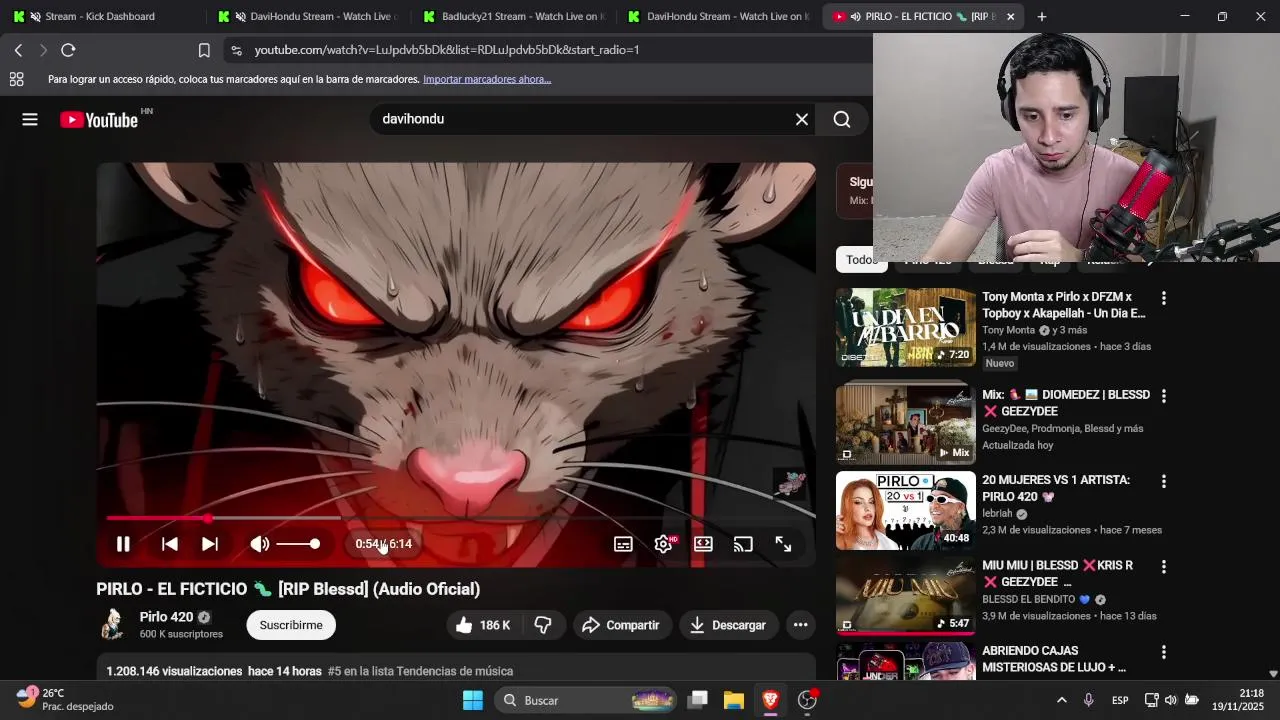Click the youtube.com URL address bar
Viewport: 1280px width, 720px height.
(x=447, y=50)
